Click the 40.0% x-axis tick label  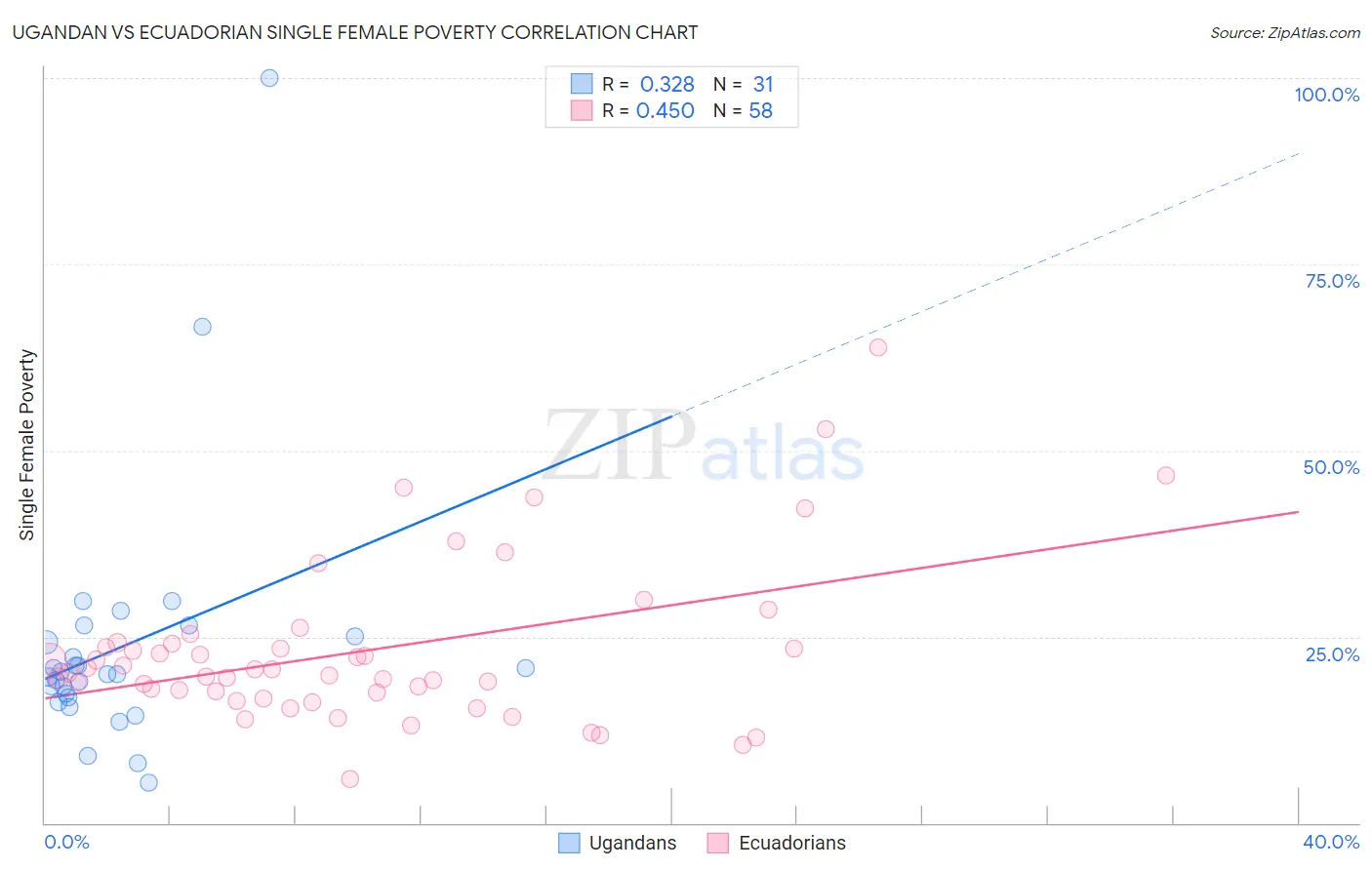pyautogui.click(x=1330, y=842)
